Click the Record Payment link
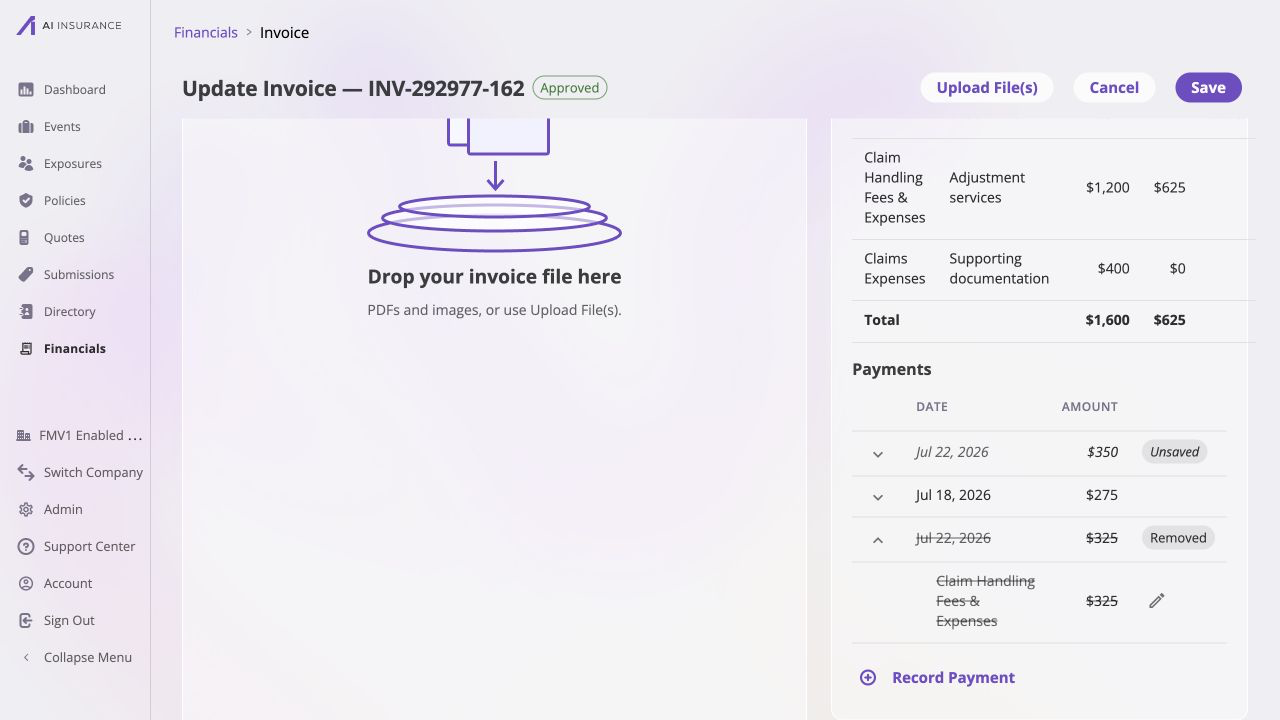Image resolution: width=1280 pixels, height=720 pixels. 953,678
